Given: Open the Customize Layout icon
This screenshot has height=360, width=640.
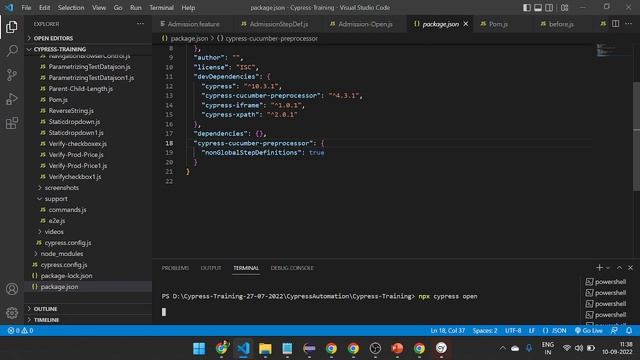Looking at the screenshot, I should [564, 8].
